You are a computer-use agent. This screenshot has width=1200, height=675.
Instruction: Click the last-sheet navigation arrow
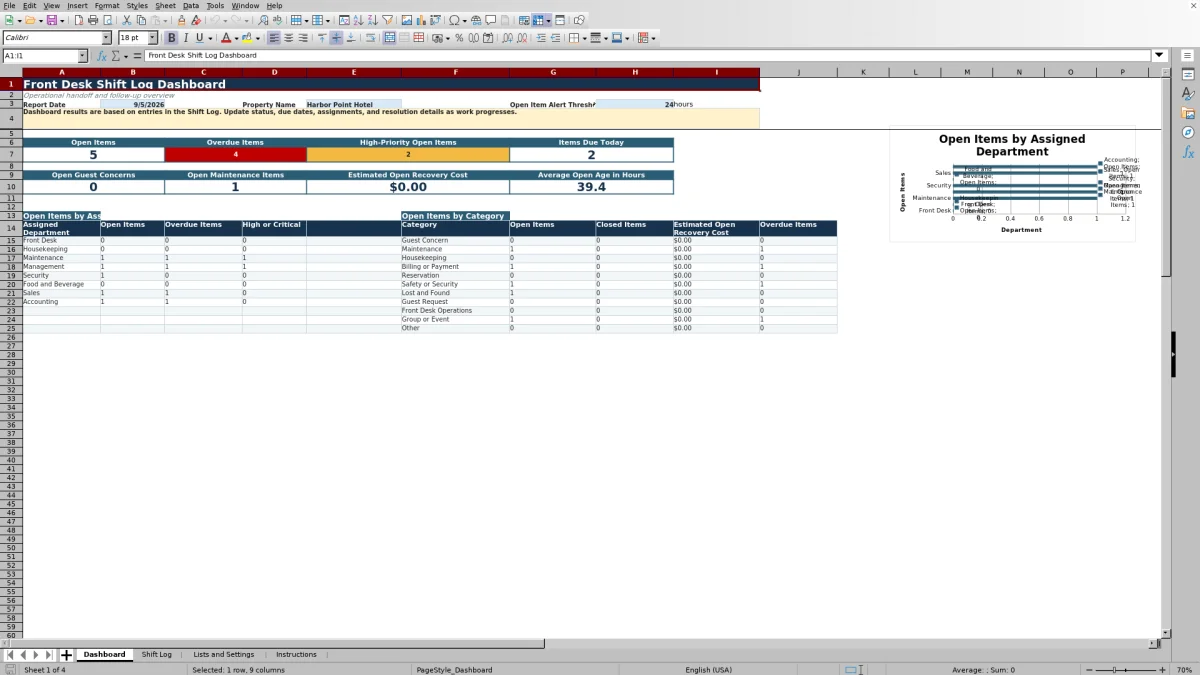(49, 655)
